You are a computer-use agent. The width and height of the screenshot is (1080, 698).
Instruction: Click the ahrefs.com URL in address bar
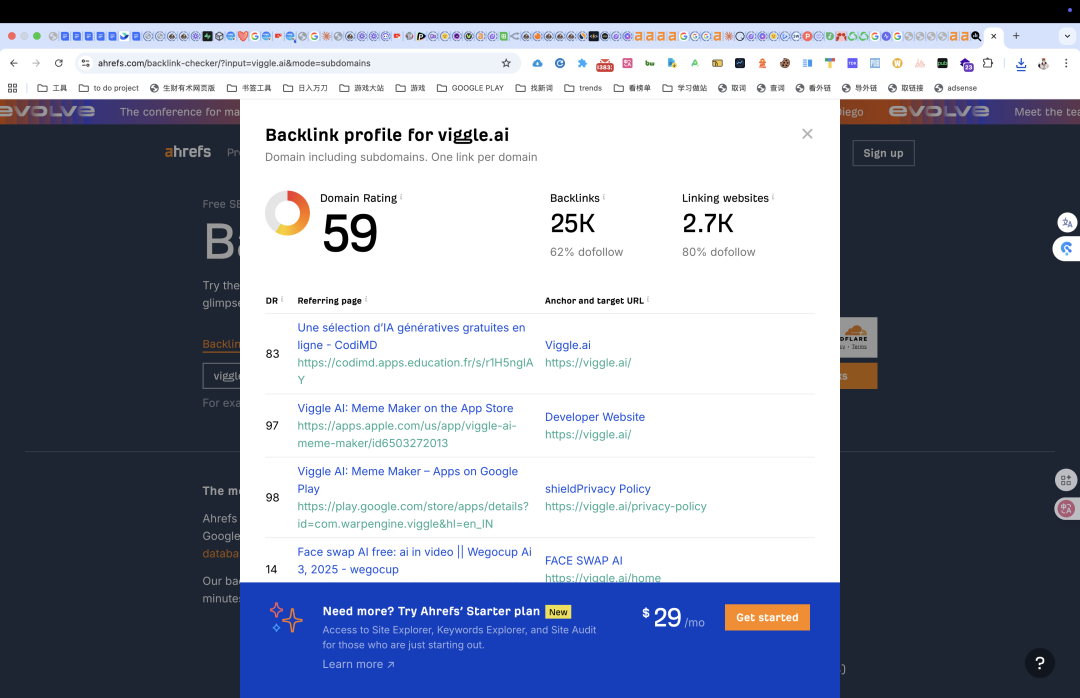tap(233, 63)
